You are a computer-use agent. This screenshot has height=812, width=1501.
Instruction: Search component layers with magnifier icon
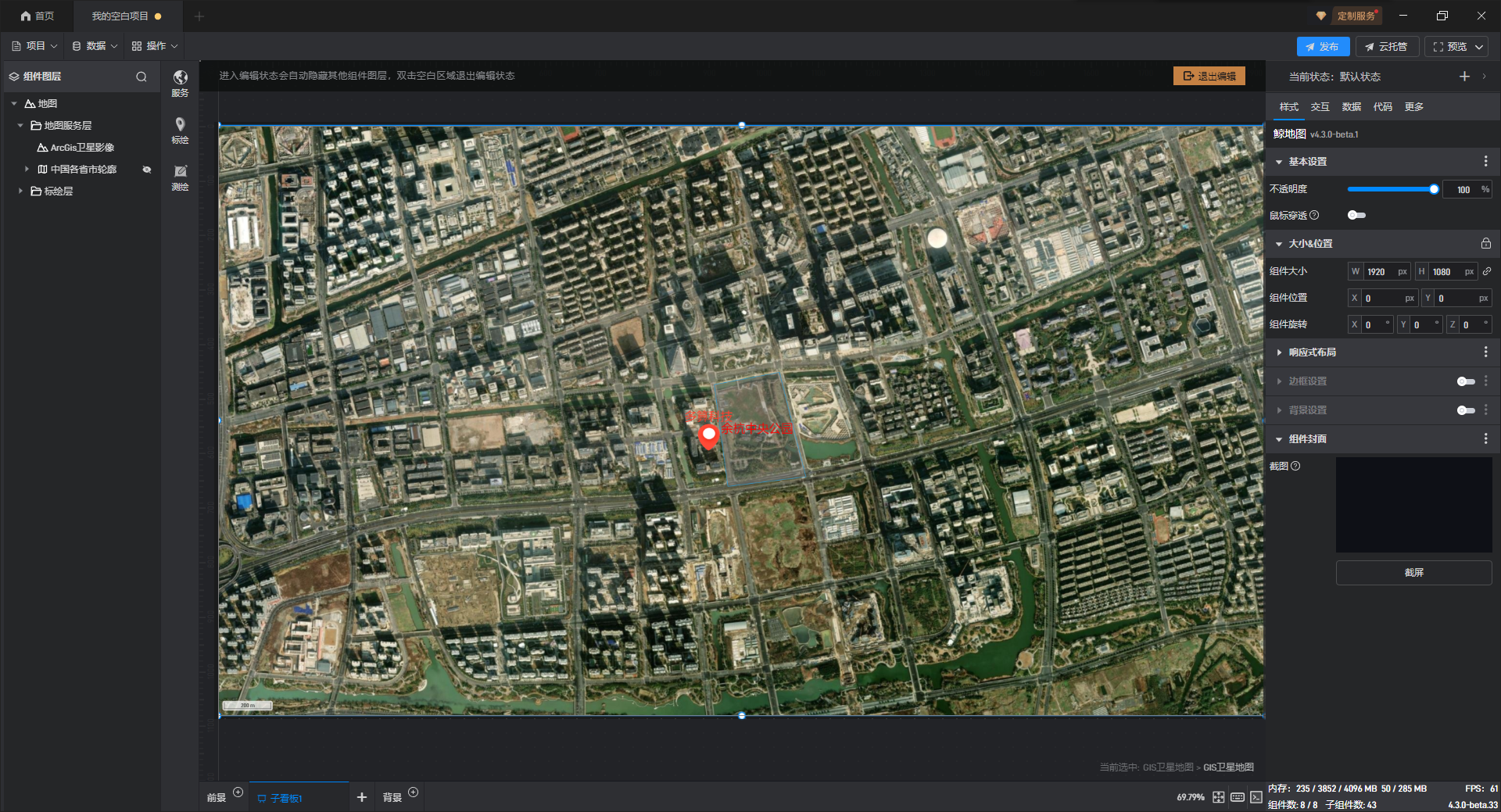142,77
